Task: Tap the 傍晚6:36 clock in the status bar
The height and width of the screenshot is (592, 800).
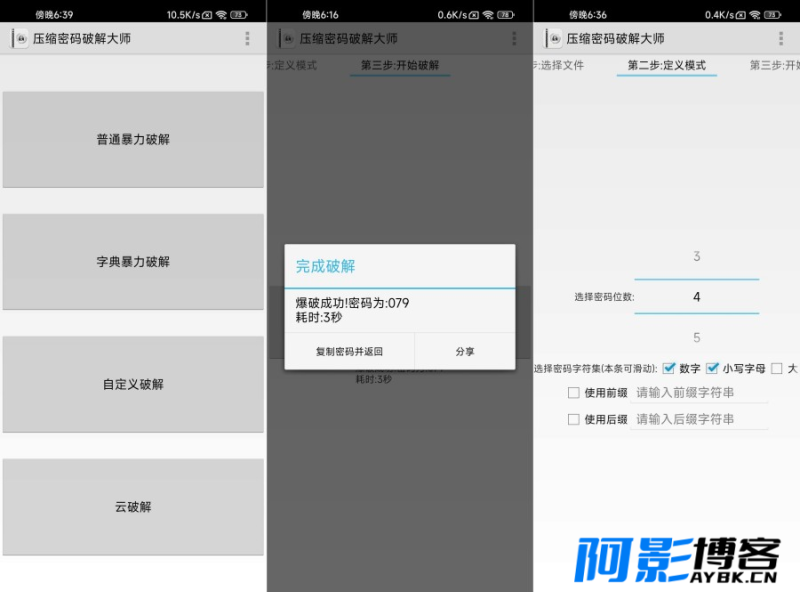Action: click(x=588, y=15)
